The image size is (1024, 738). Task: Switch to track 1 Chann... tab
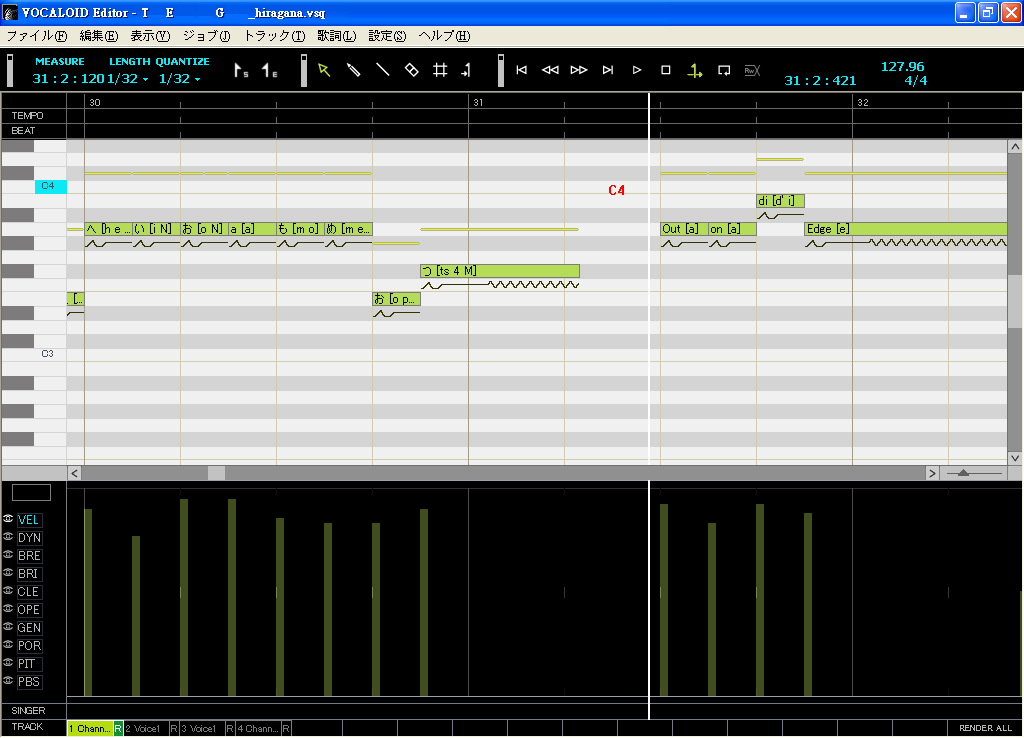pyautogui.click(x=90, y=728)
